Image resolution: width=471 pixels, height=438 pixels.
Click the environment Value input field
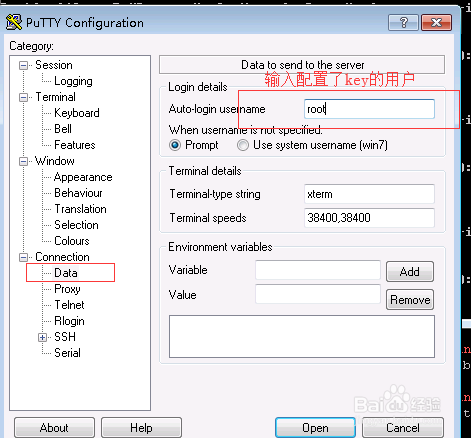(x=318, y=294)
